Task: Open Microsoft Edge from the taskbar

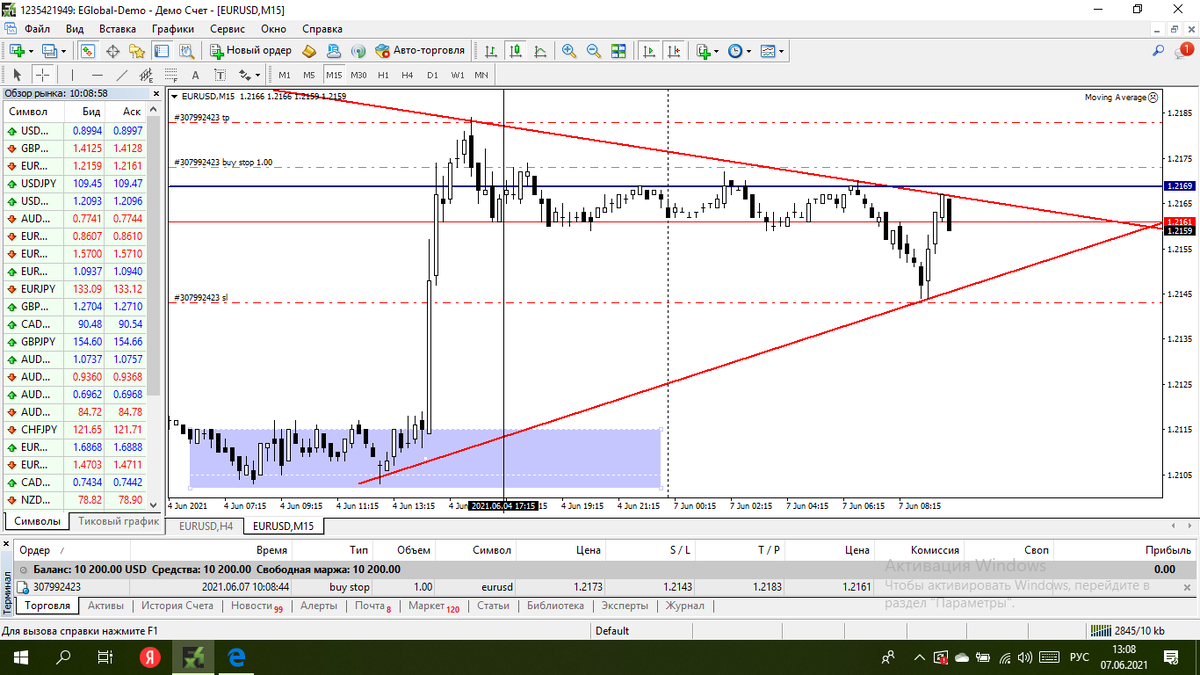Action: (x=237, y=657)
